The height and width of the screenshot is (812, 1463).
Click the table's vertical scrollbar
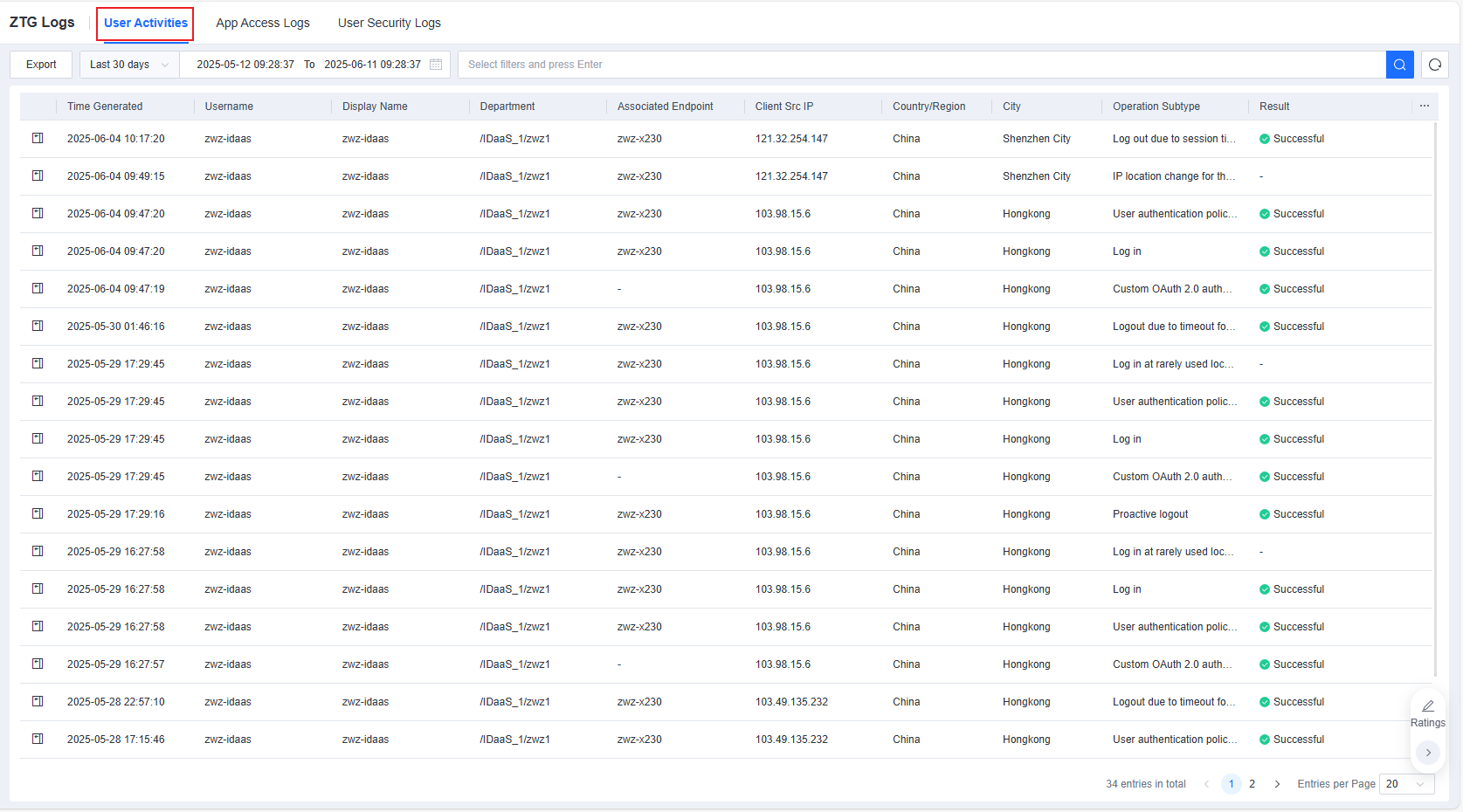(1435, 399)
